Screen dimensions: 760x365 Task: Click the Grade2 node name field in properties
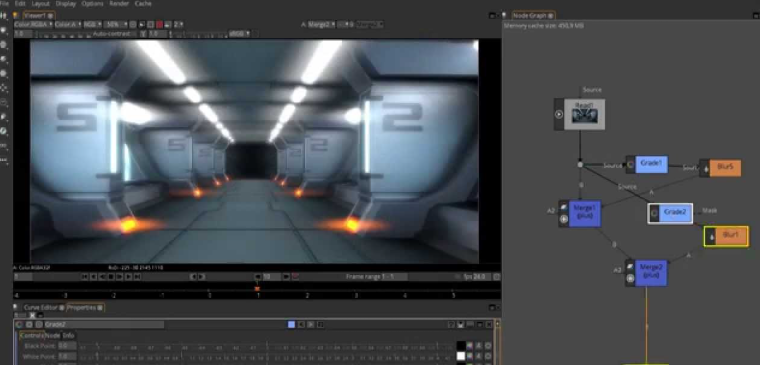pyautogui.click(x=104, y=324)
